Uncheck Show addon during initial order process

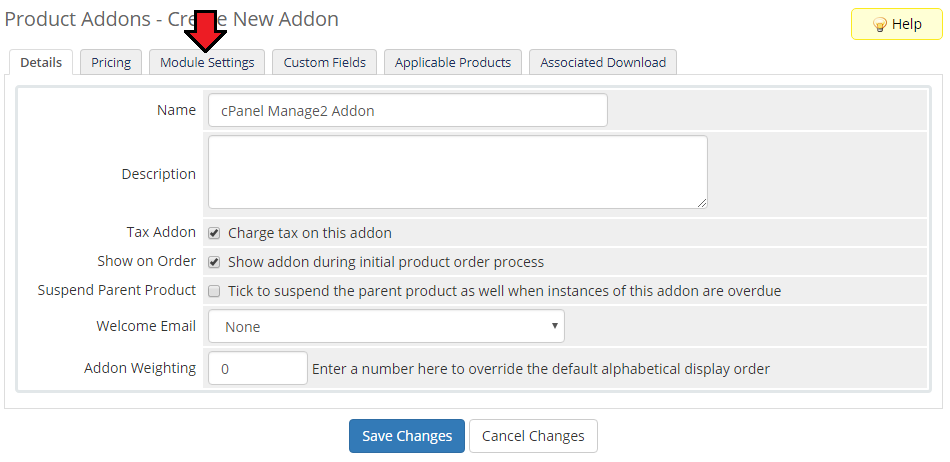point(214,262)
